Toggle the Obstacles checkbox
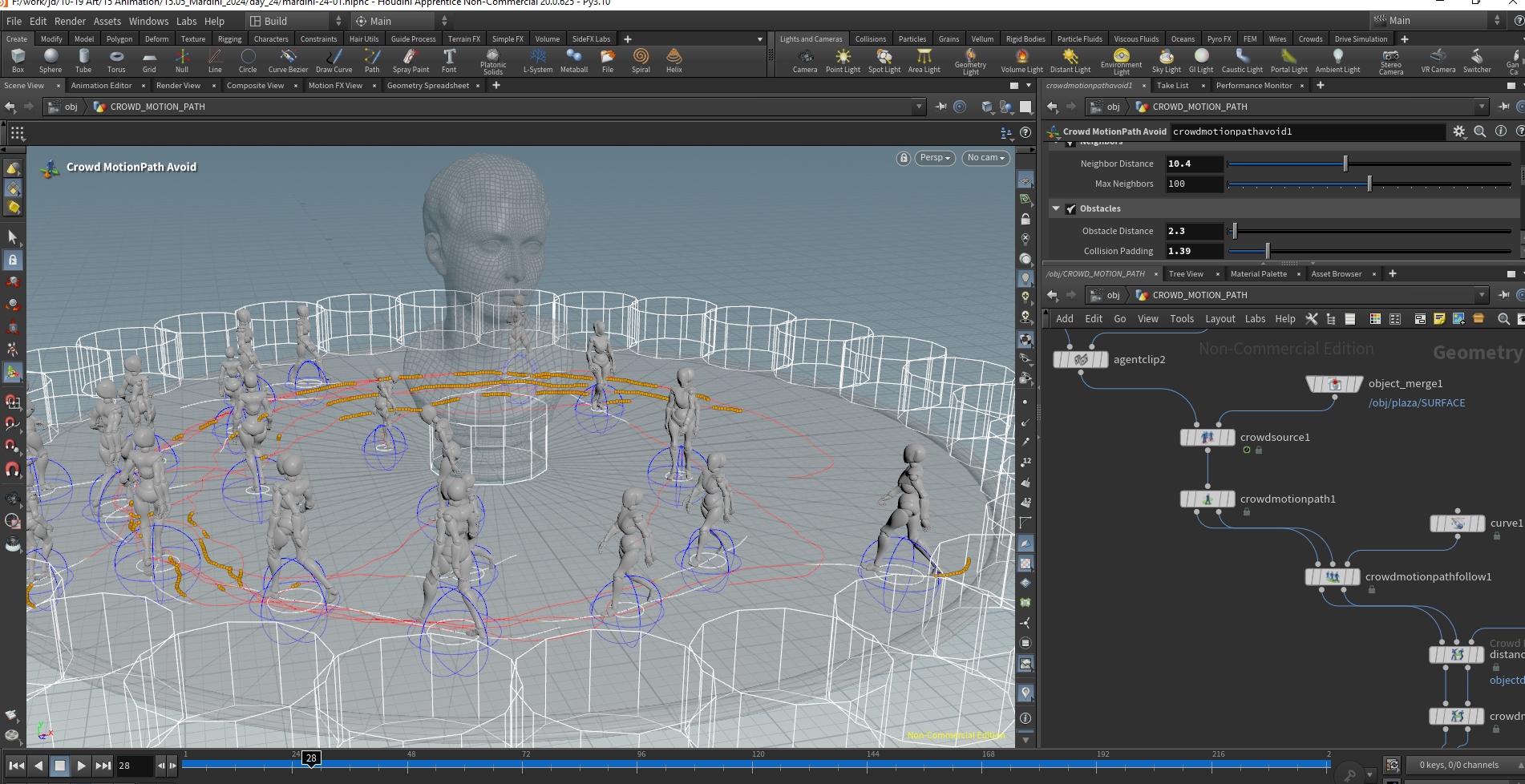The image size is (1525, 784). pos(1070,208)
